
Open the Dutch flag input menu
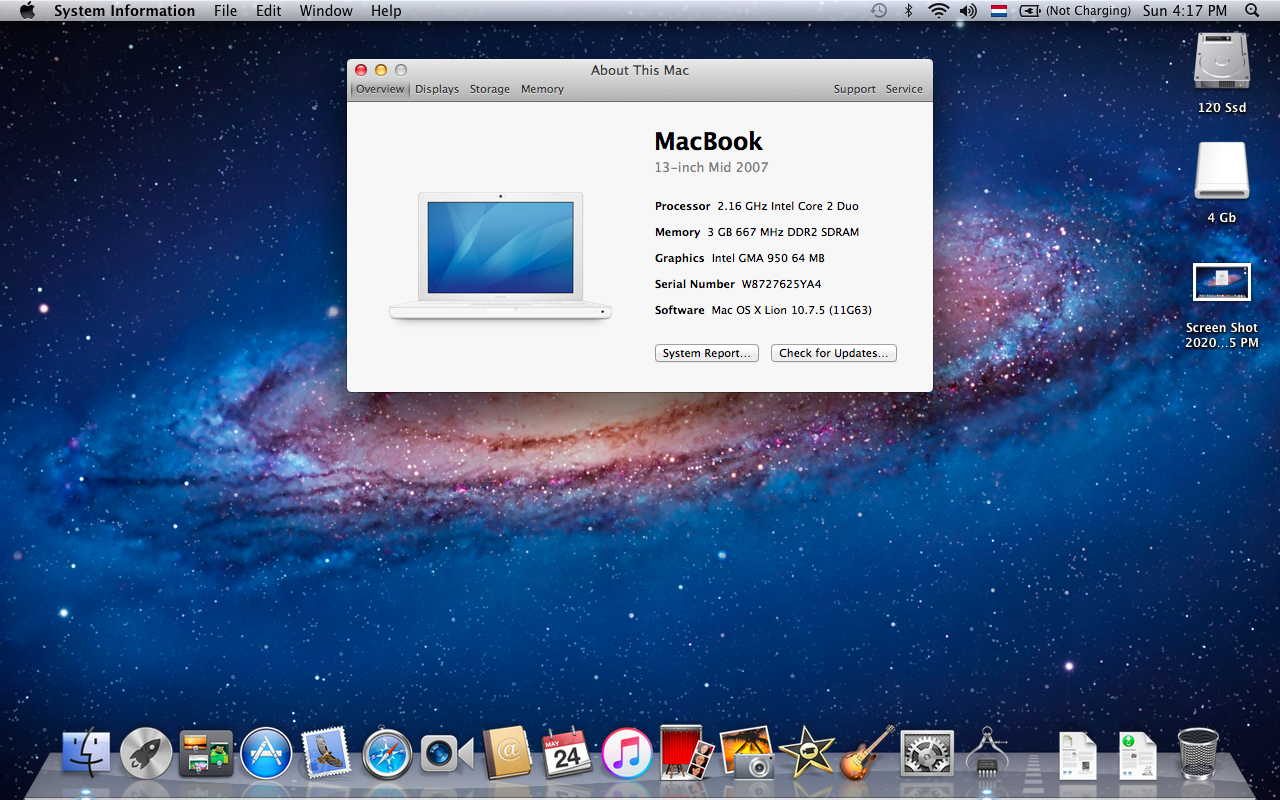999,11
